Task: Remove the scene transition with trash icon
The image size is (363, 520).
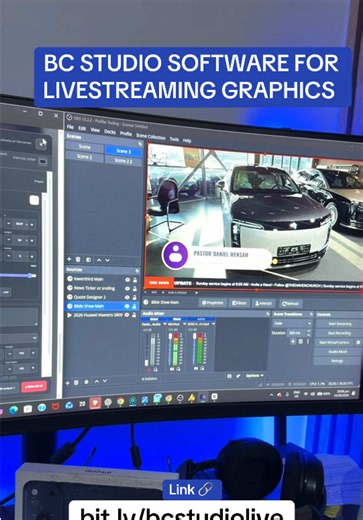Action: (x=301, y=341)
